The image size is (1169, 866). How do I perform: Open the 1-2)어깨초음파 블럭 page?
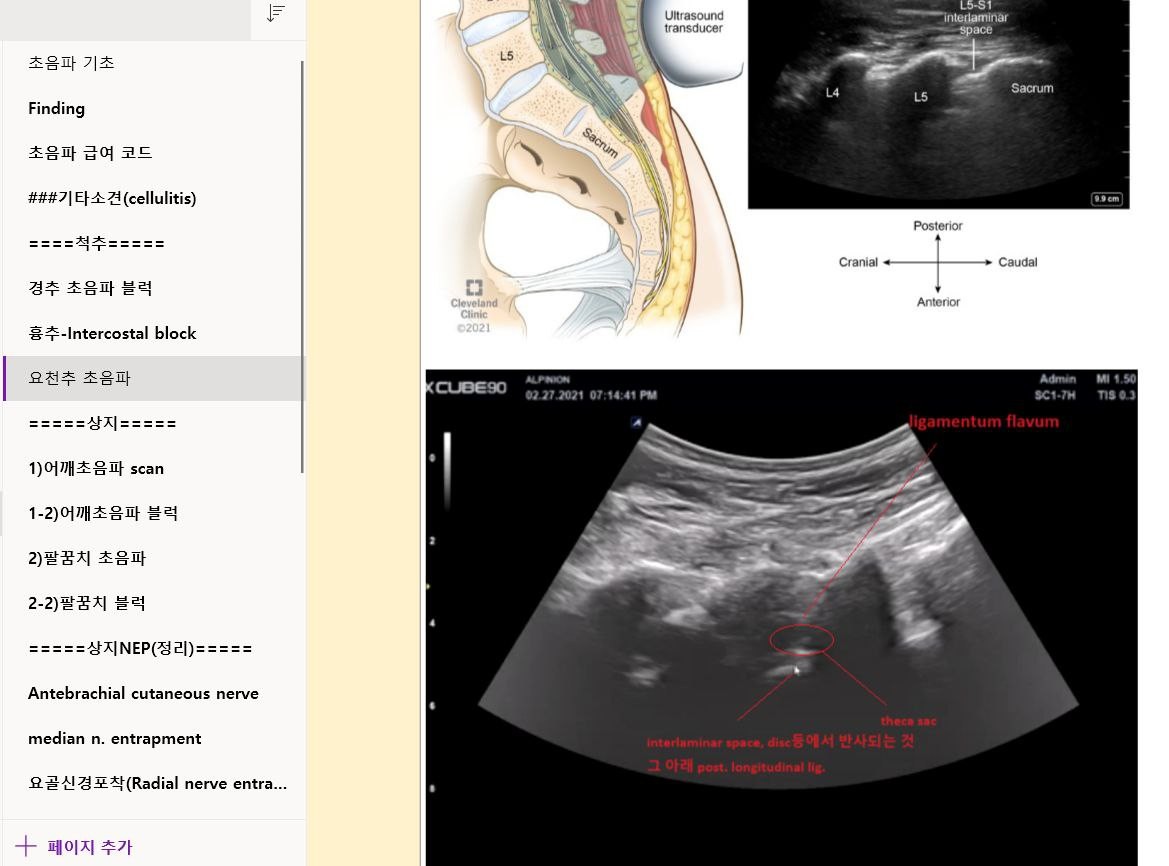click(x=103, y=513)
